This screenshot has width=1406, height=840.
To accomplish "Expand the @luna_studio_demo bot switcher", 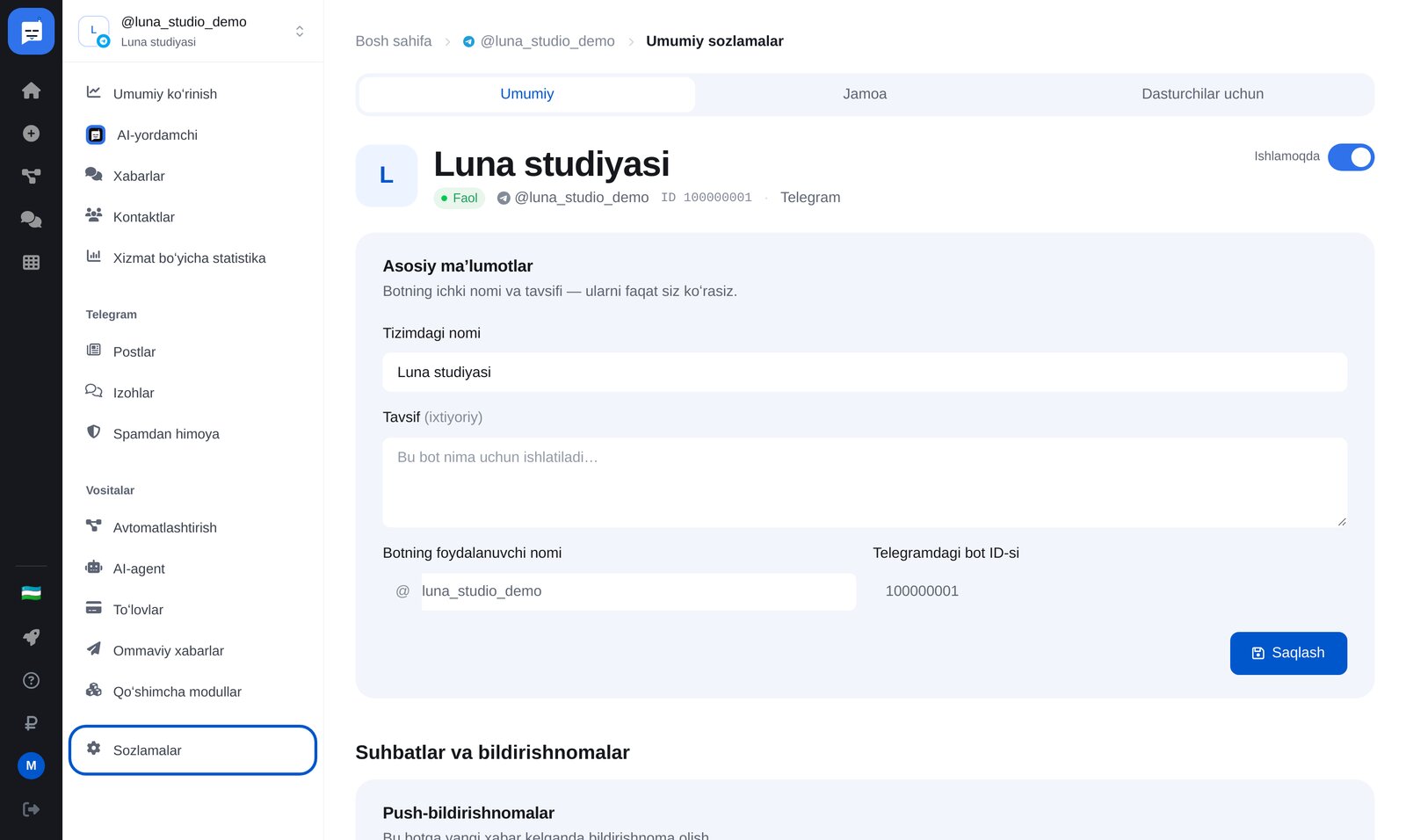I will [192, 31].
